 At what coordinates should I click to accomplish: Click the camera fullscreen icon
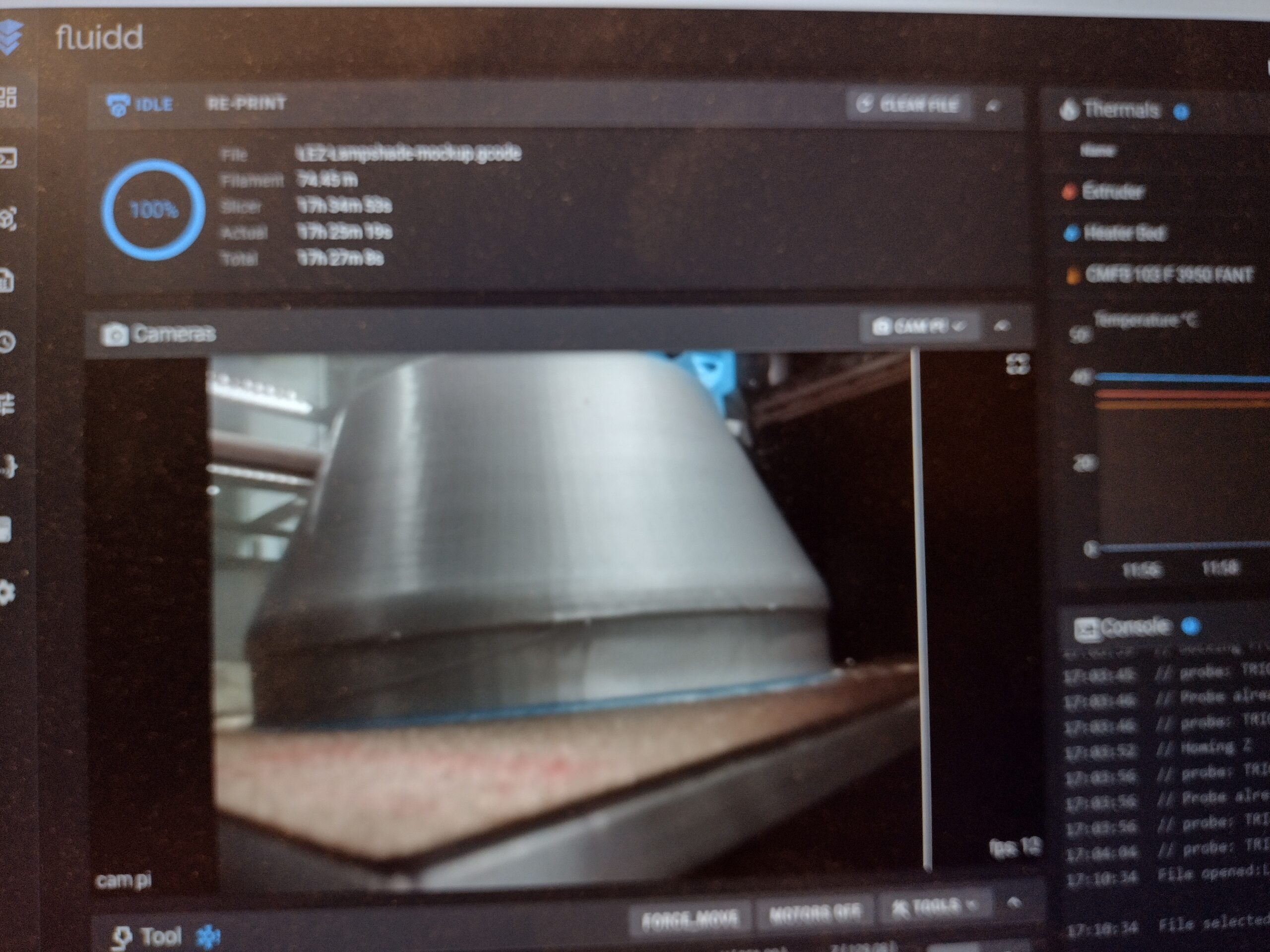tap(1018, 364)
